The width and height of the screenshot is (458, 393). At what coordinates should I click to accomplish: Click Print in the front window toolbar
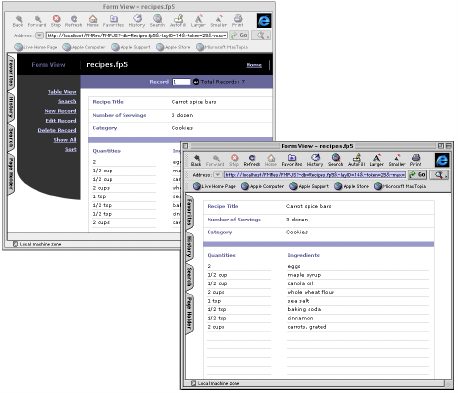click(415, 160)
